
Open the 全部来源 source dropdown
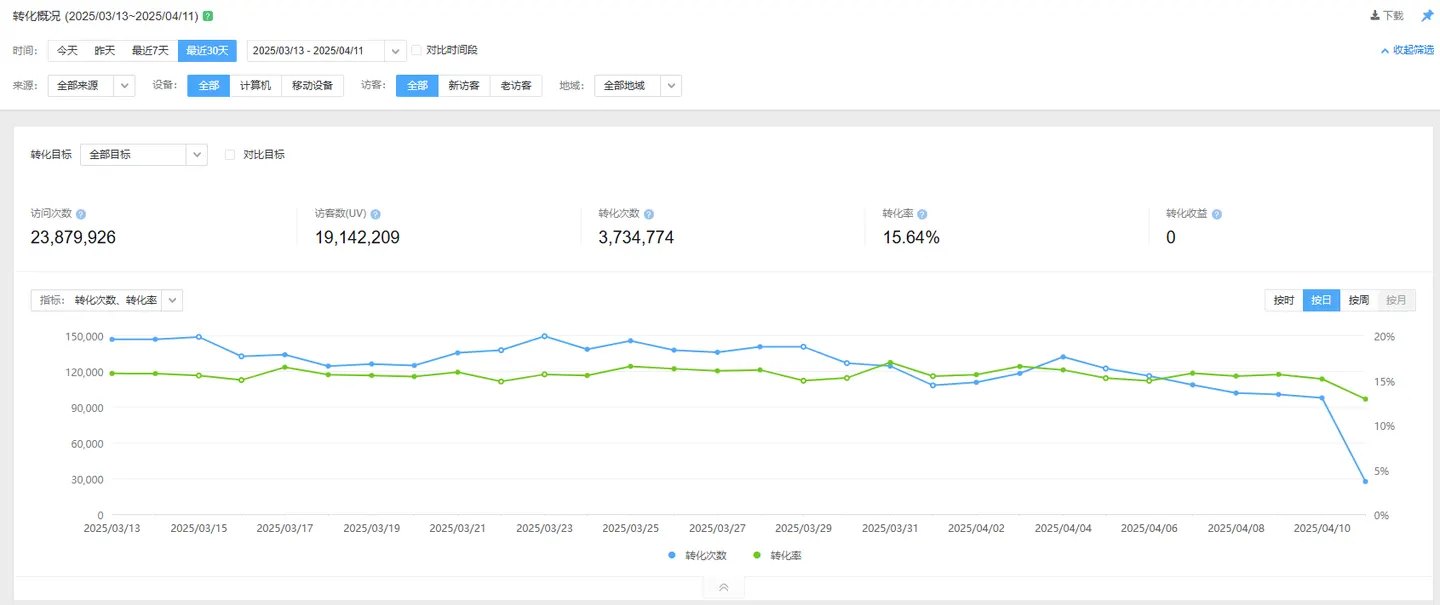click(x=91, y=86)
